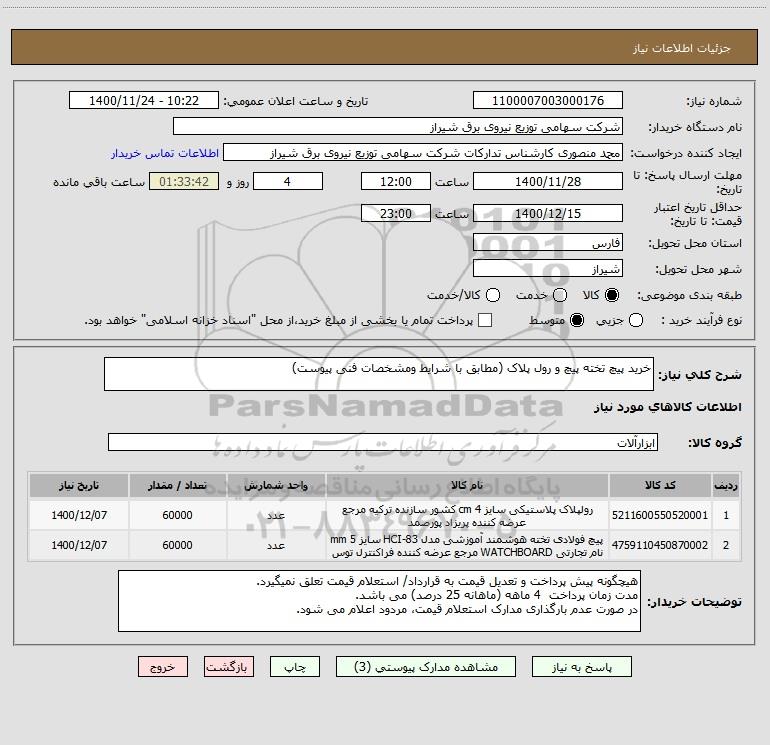Click the validity time field 23:00
Screen dimensions: 770x745
point(396,213)
